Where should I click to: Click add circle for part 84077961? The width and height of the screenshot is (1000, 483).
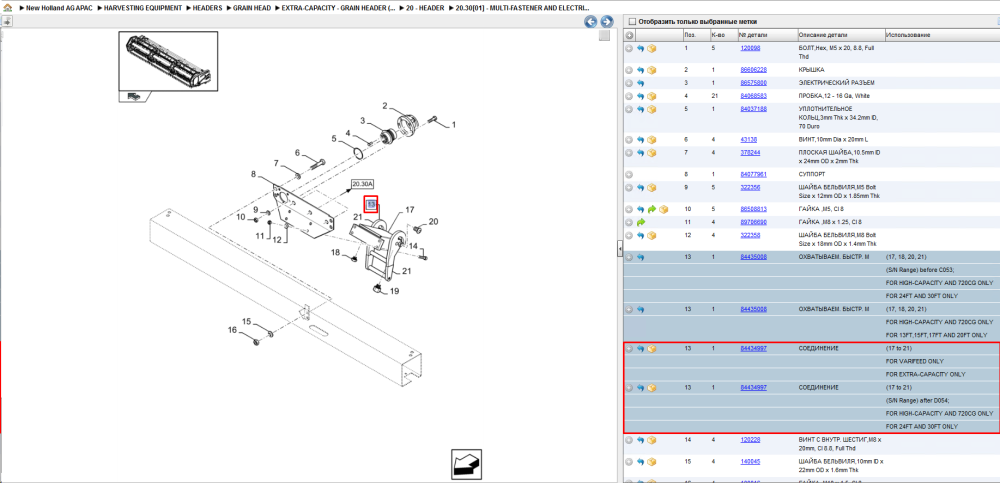(x=629, y=174)
